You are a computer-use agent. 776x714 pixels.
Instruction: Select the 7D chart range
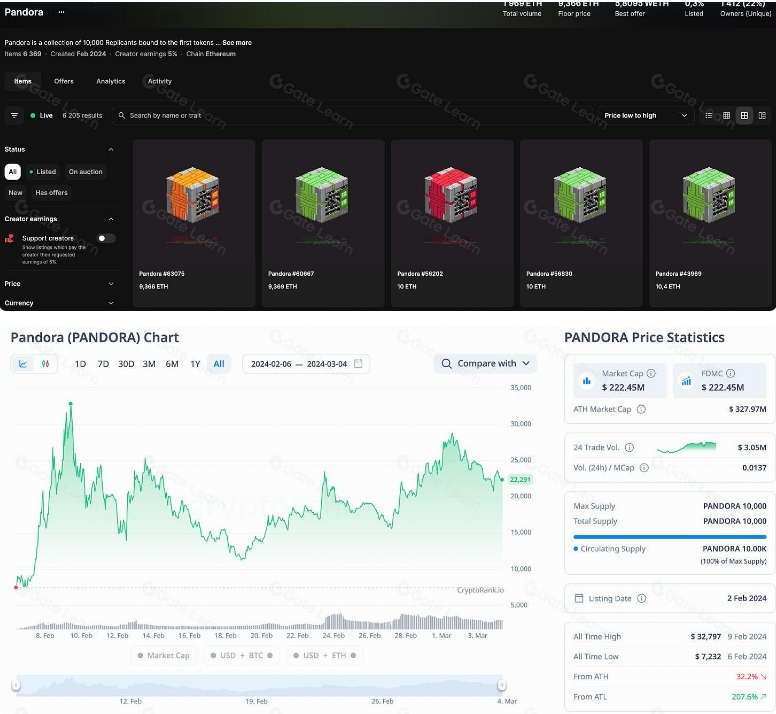click(x=103, y=364)
